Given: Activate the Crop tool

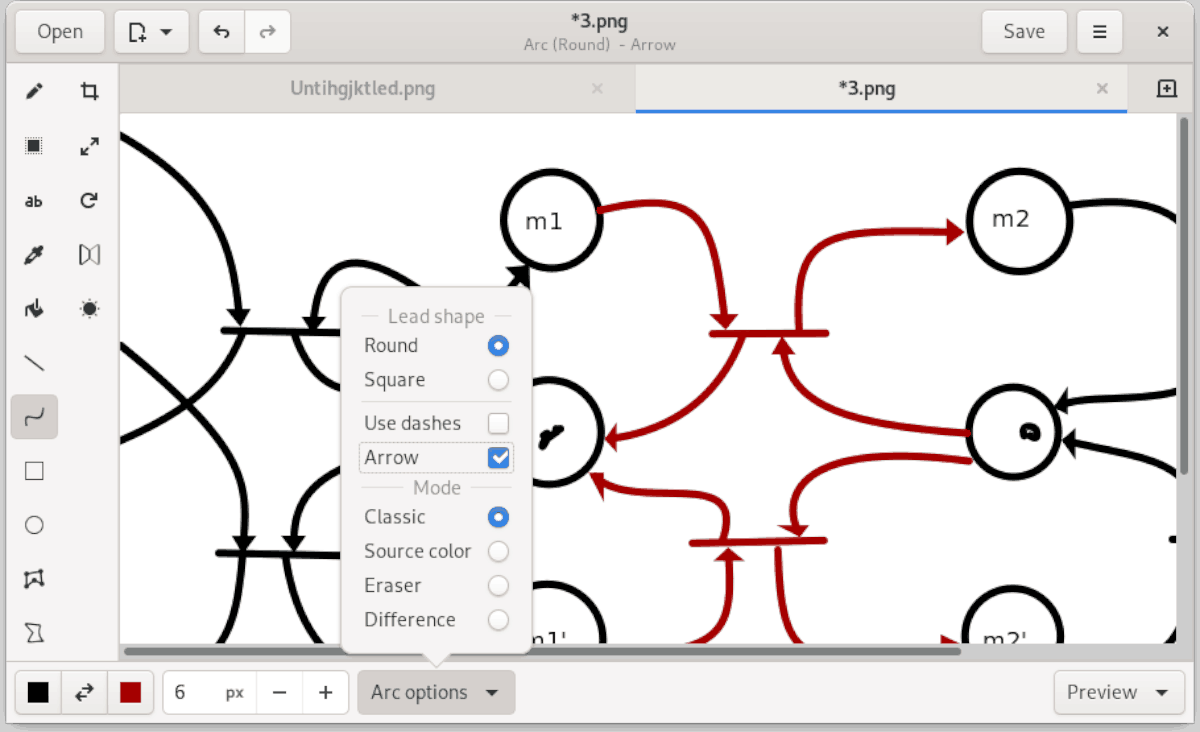Looking at the screenshot, I should (89, 90).
